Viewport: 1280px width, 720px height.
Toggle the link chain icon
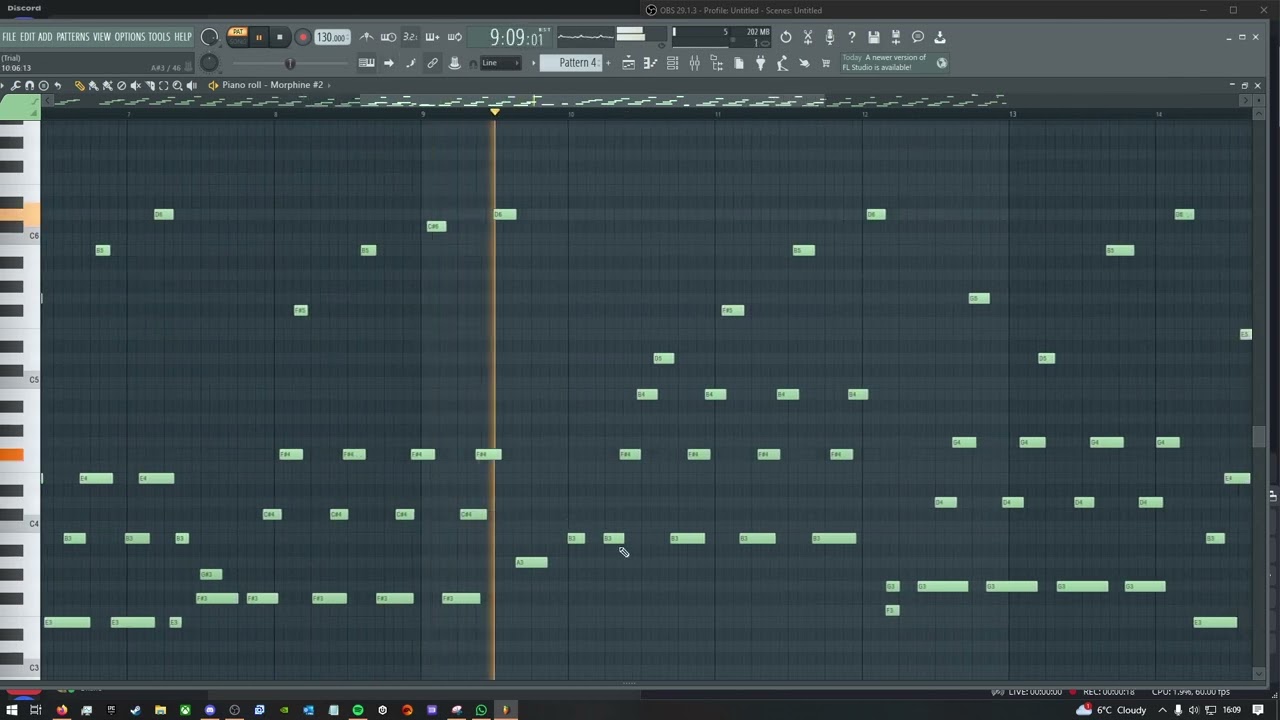(x=432, y=63)
